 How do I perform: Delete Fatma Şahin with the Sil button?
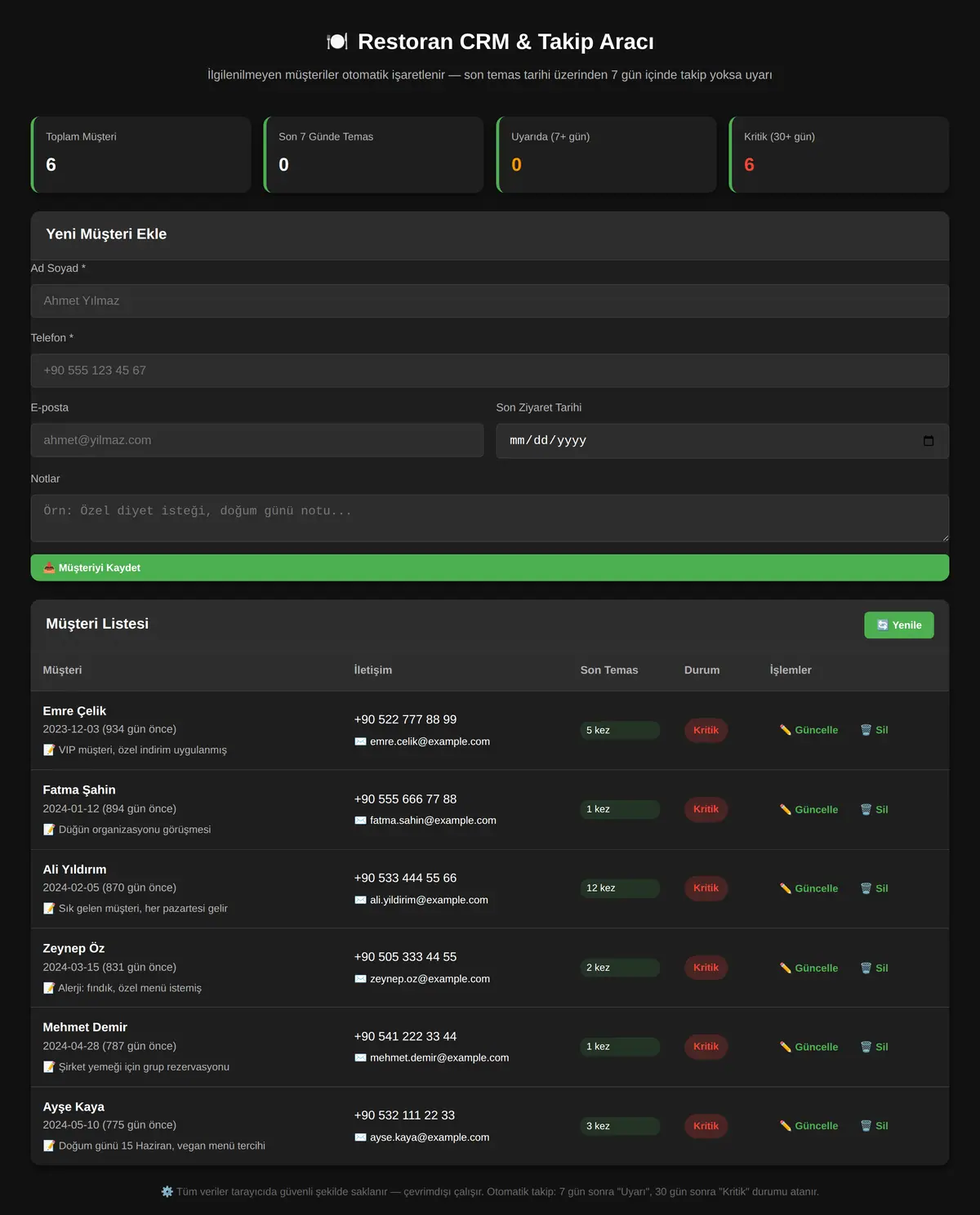(x=874, y=809)
